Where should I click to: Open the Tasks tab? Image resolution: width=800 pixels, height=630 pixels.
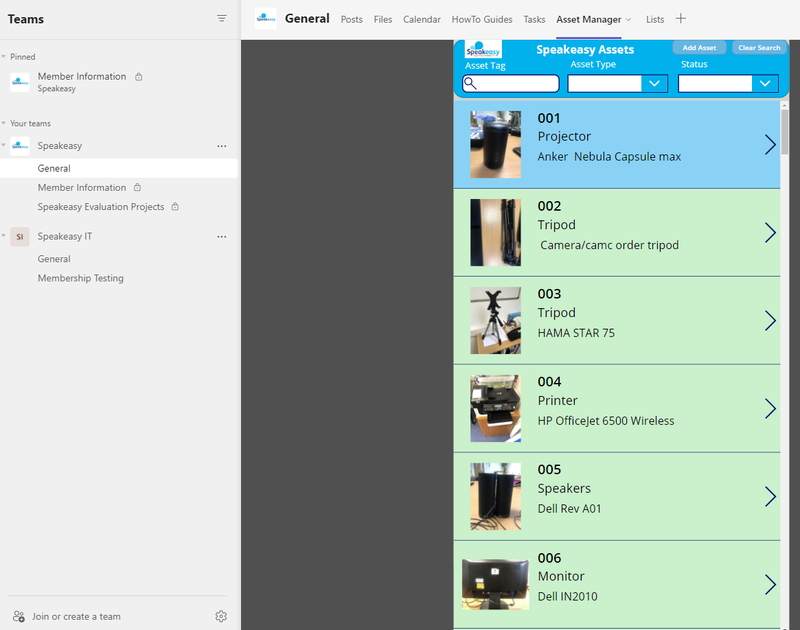(534, 19)
